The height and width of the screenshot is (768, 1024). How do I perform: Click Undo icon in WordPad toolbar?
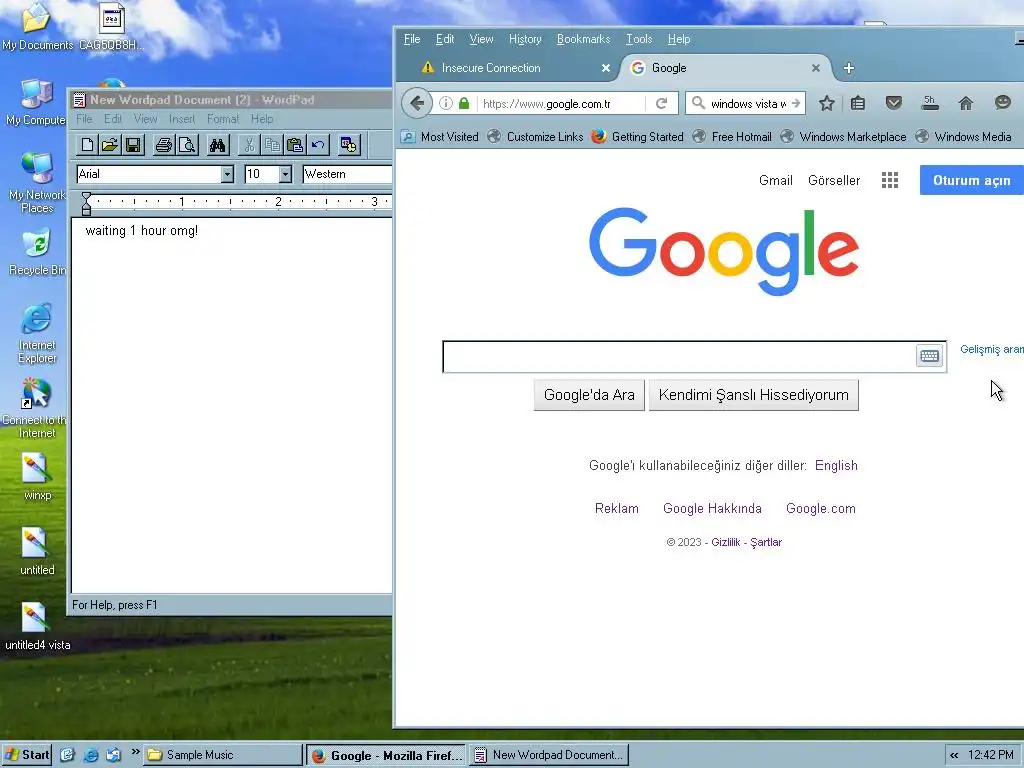coord(319,145)
